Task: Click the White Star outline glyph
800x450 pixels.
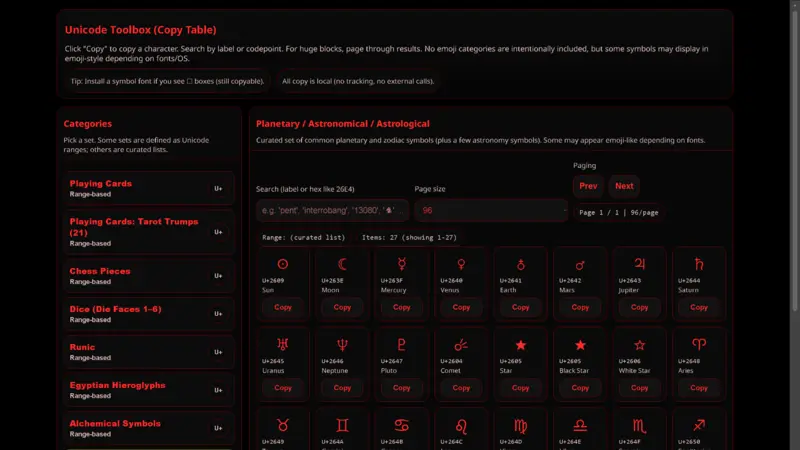Action: click(x=639, y=345)
